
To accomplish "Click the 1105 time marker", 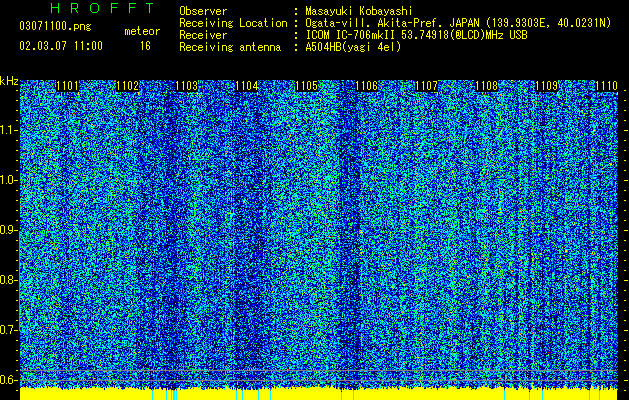I will 307,86.
